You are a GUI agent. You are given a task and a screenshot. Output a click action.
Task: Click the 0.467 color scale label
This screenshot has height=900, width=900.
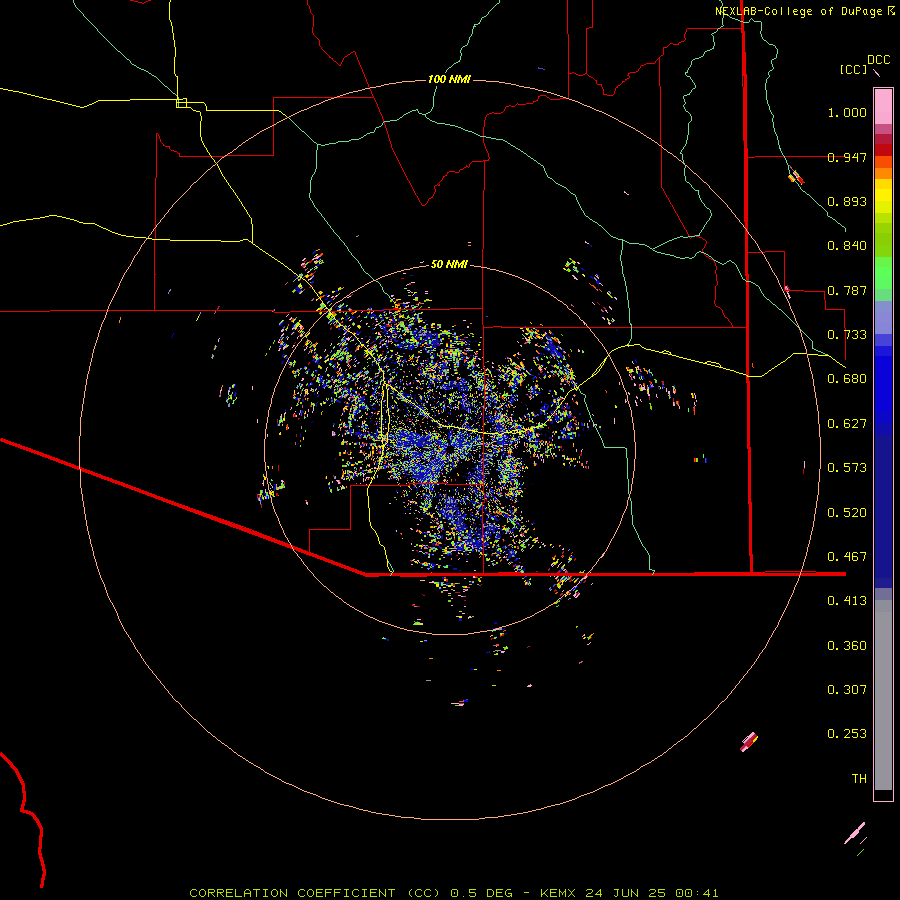[x=847, y=557]
